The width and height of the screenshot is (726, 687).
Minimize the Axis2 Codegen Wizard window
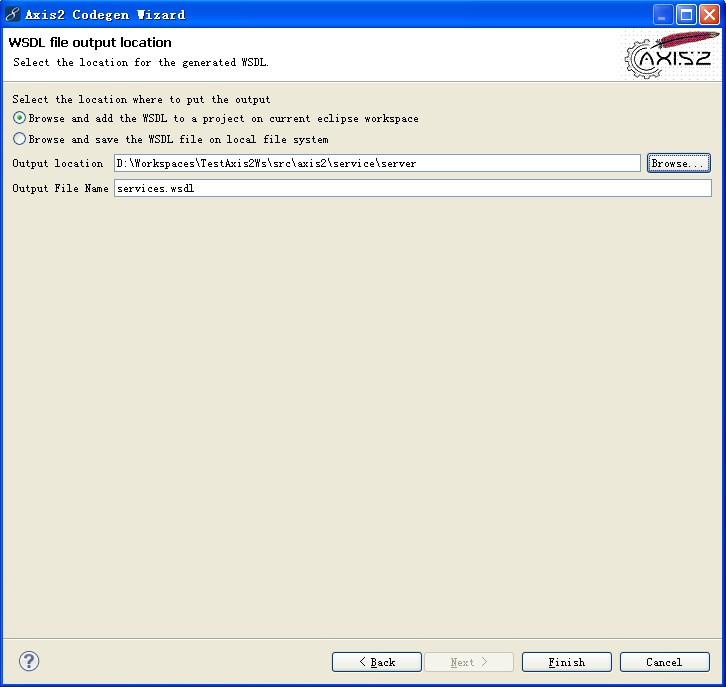tap(663, 15)
